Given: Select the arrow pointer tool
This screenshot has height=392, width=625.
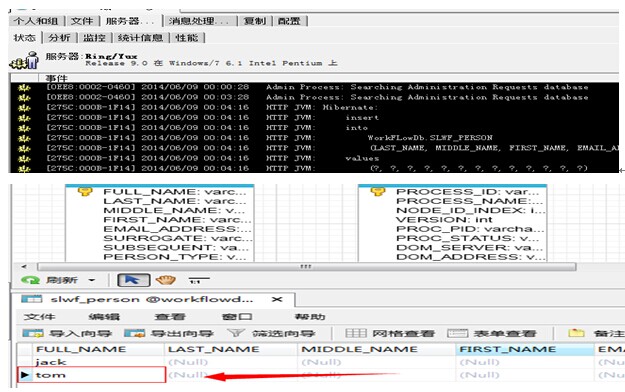Looking at the screenshot, I should (x=134, y=280).
